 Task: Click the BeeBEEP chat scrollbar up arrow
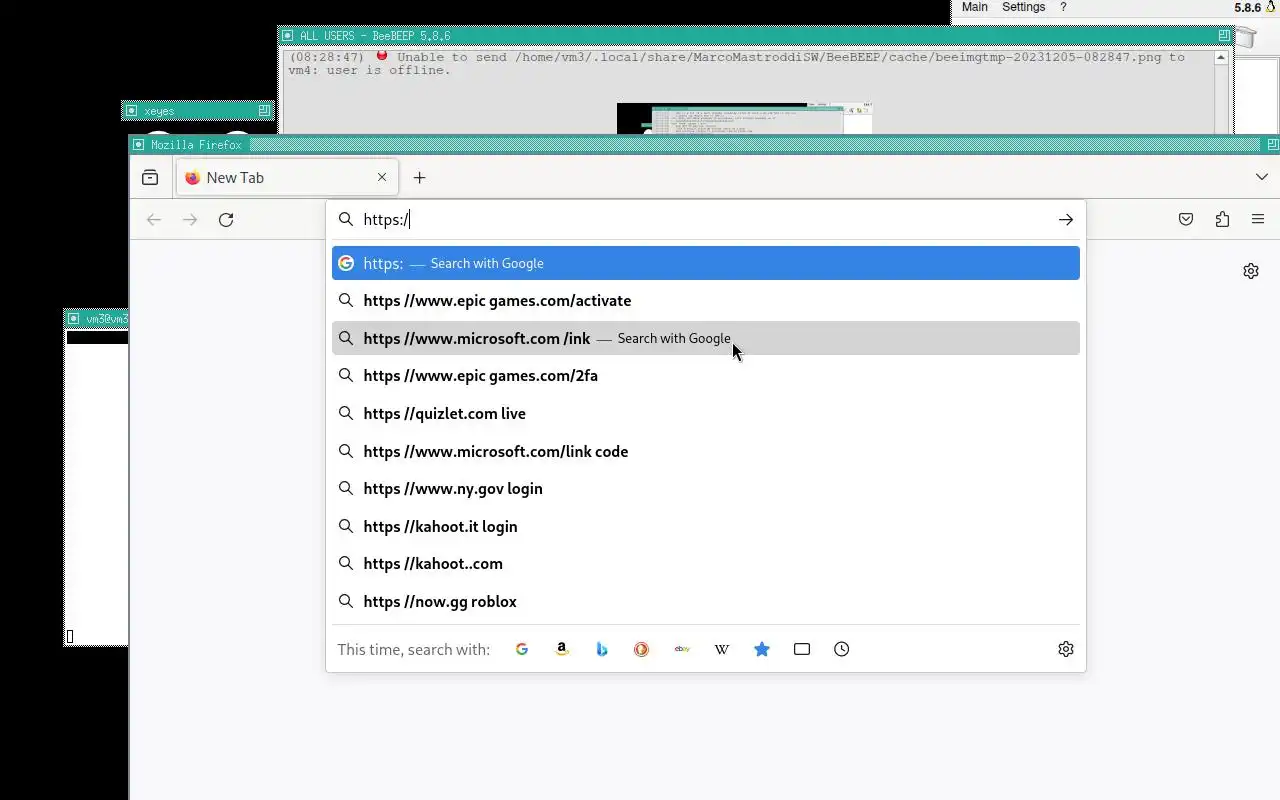coord(1221,58)
